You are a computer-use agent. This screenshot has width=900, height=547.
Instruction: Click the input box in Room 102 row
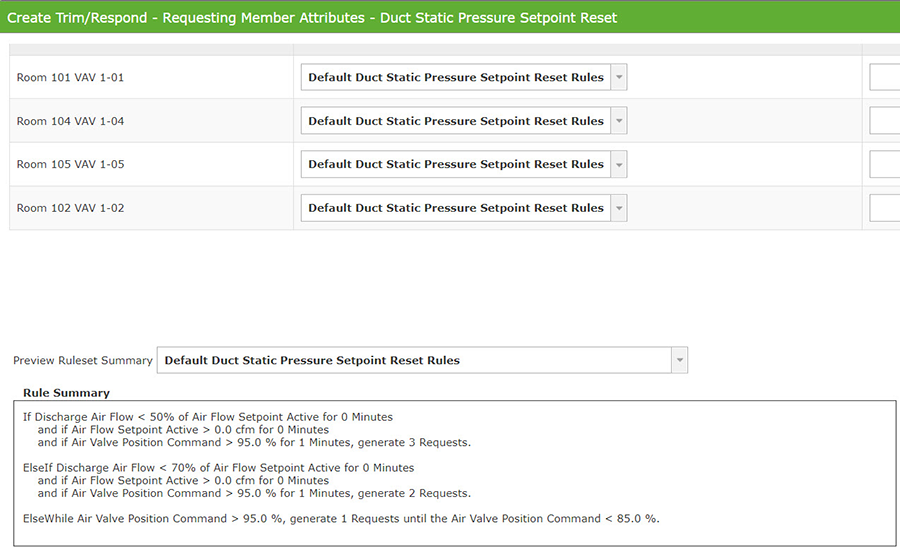pyautogui.click(x=886, y=208)
